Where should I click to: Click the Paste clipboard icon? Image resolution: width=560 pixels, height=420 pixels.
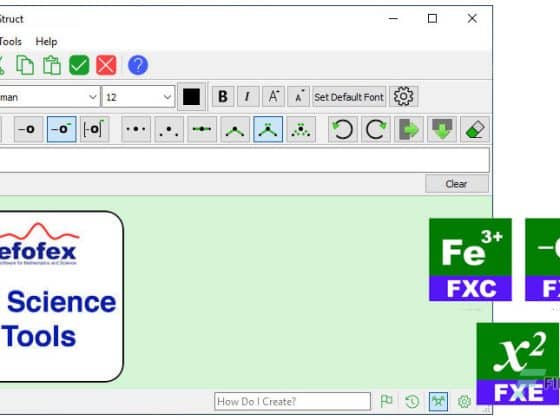tap(52, 65)
